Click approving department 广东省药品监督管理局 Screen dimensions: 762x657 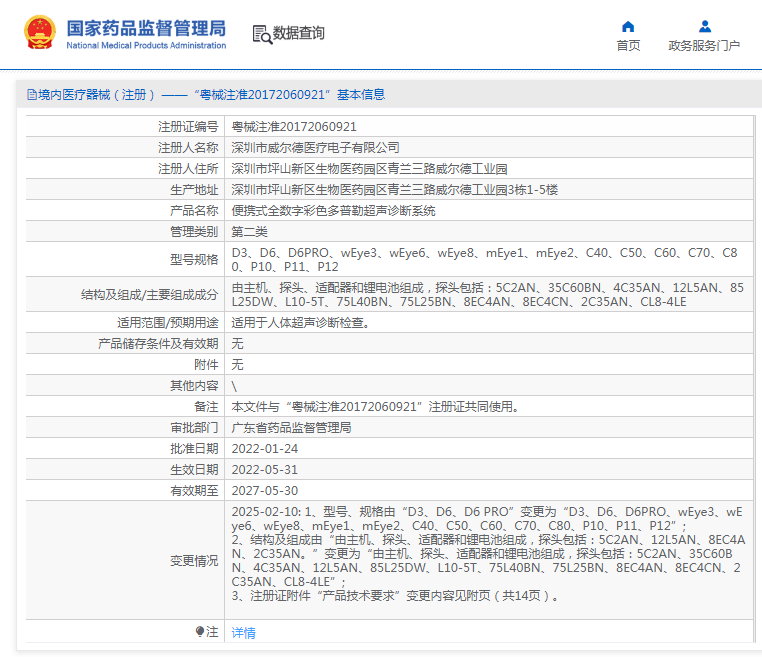tap(291, 428)
